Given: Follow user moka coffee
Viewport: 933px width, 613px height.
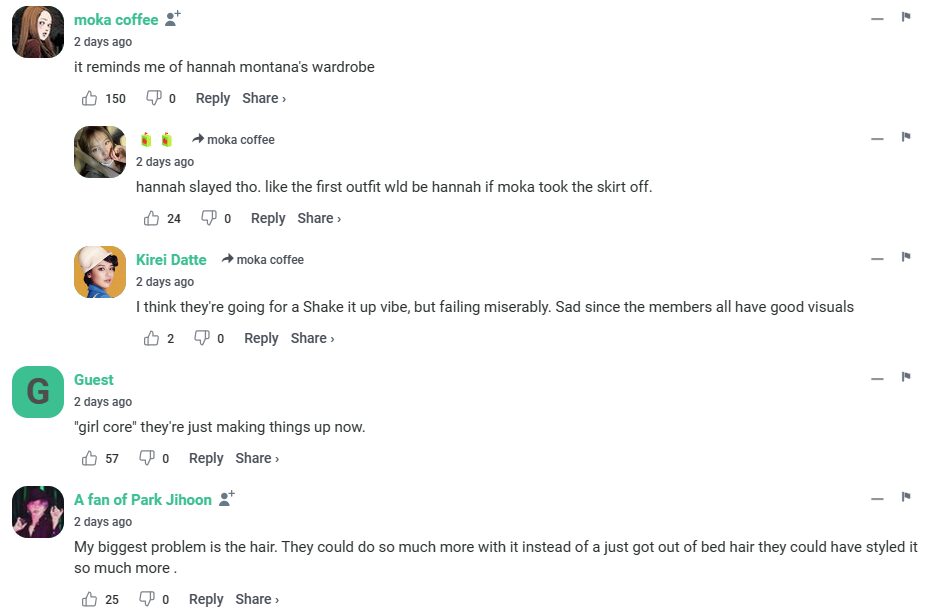Looking at the screenshot, I should [173, 19].
